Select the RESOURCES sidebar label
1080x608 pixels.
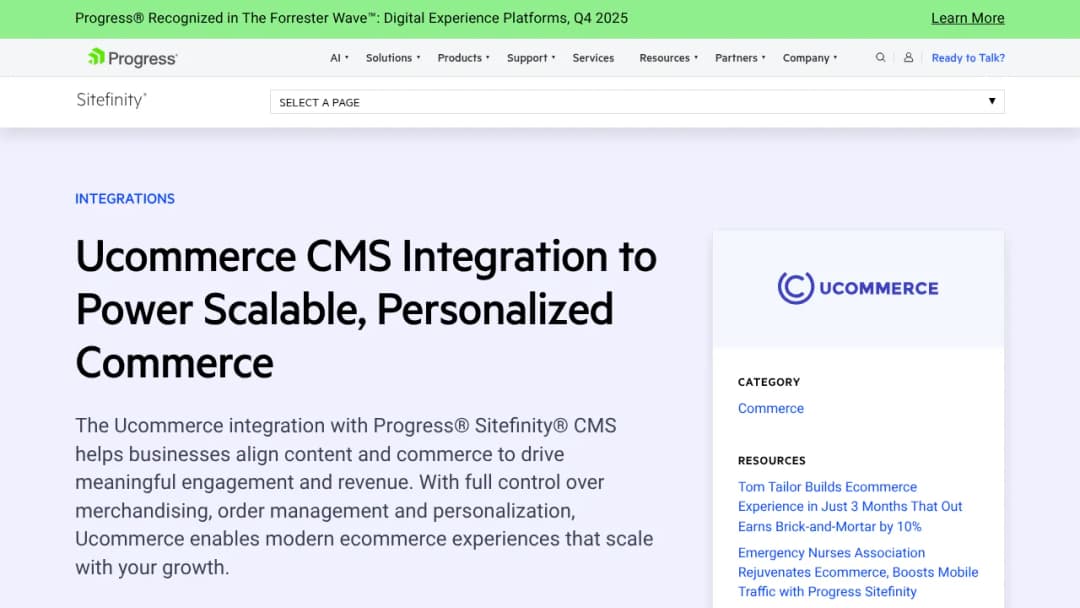point(771,461)
